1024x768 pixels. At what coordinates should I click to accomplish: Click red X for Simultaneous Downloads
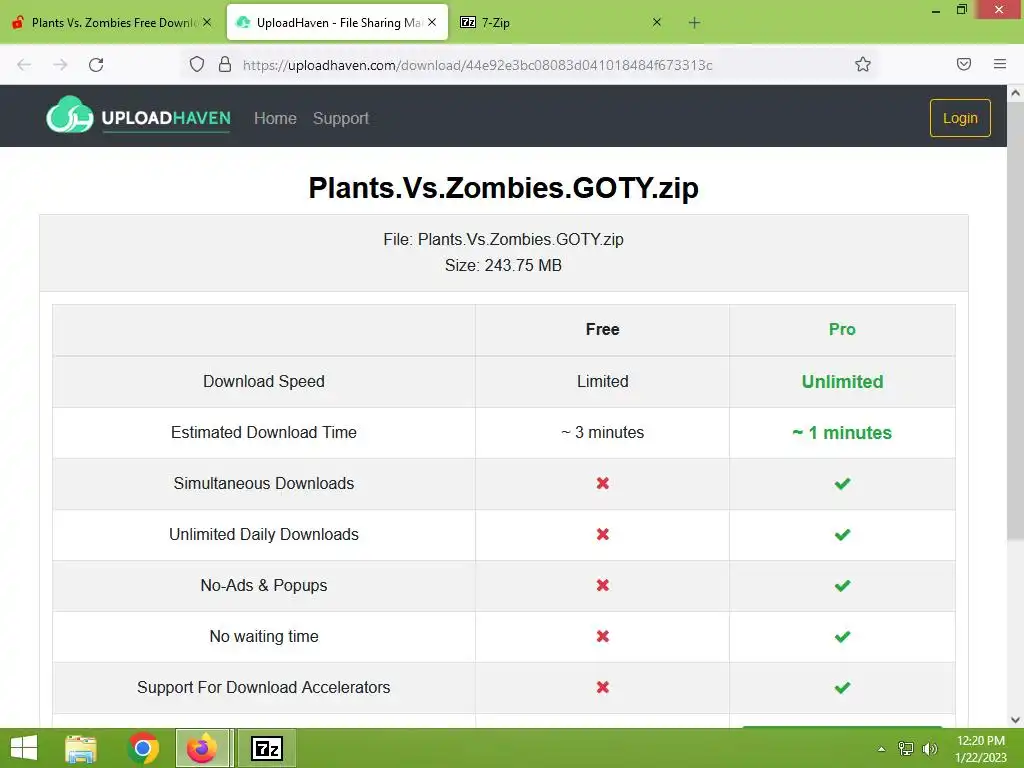(x=602, y=483)
